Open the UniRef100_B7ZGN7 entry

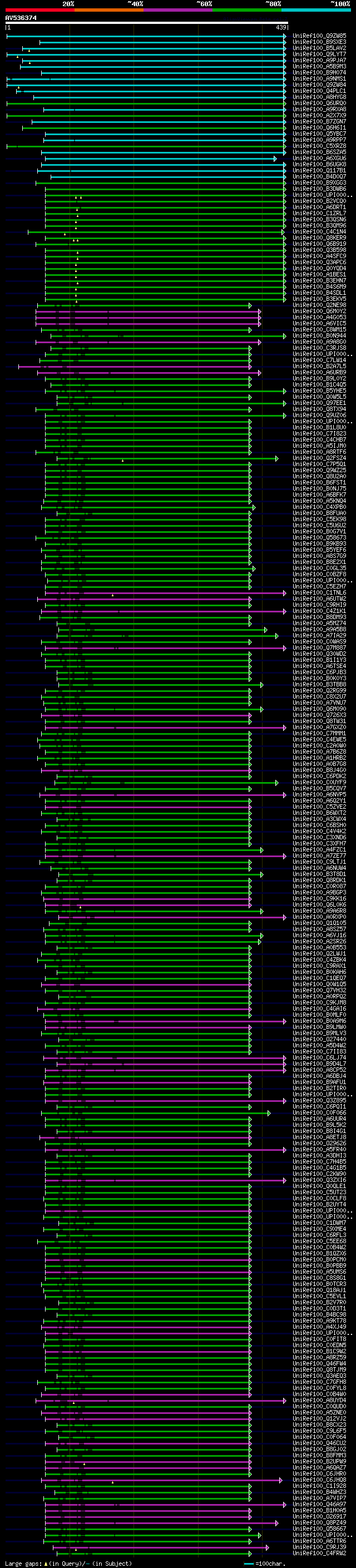(319, 121)
